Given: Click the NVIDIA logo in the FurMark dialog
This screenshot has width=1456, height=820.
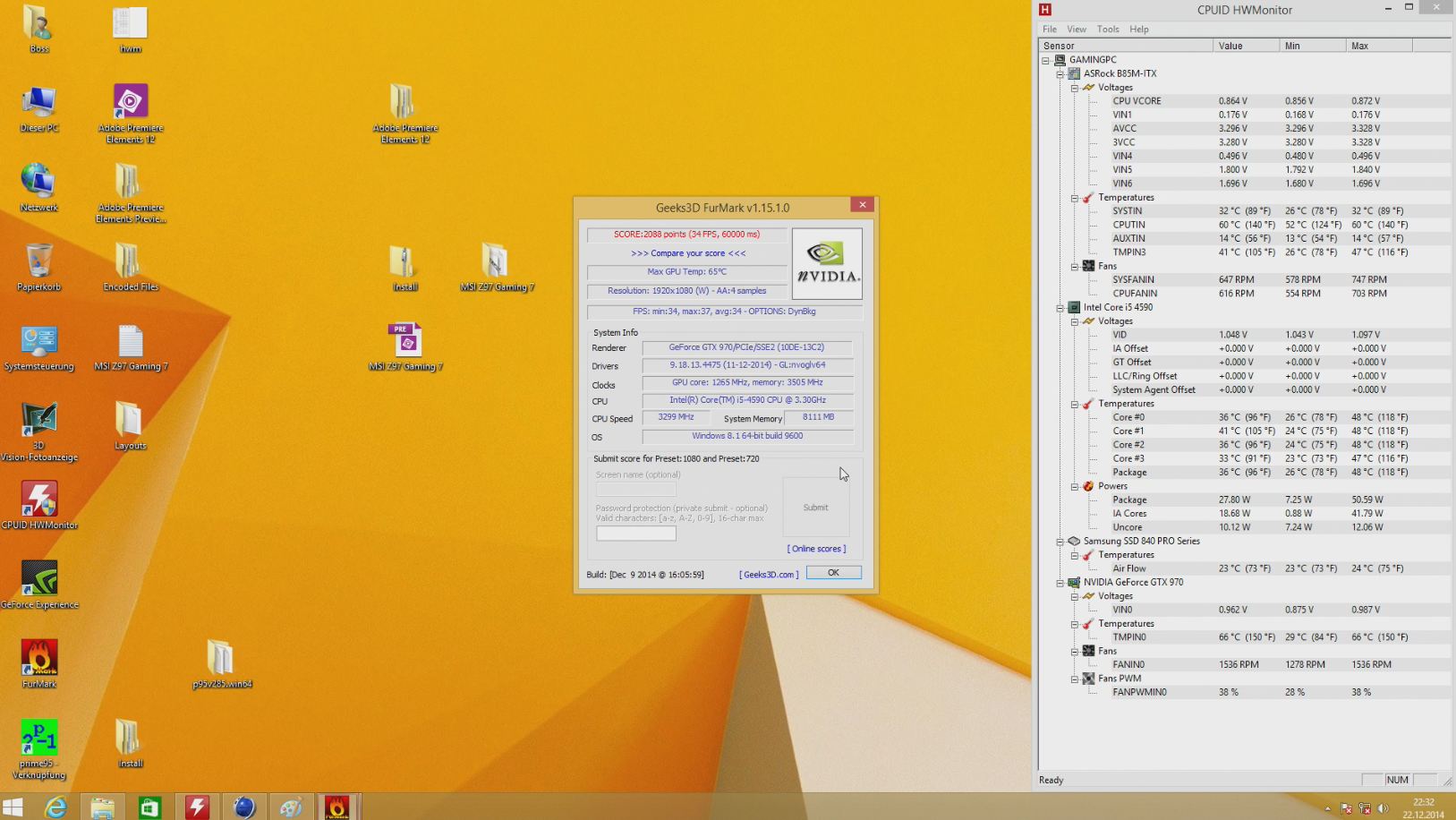Looking at the screenshot, I should pyautogui.click(x=827, y=263).
